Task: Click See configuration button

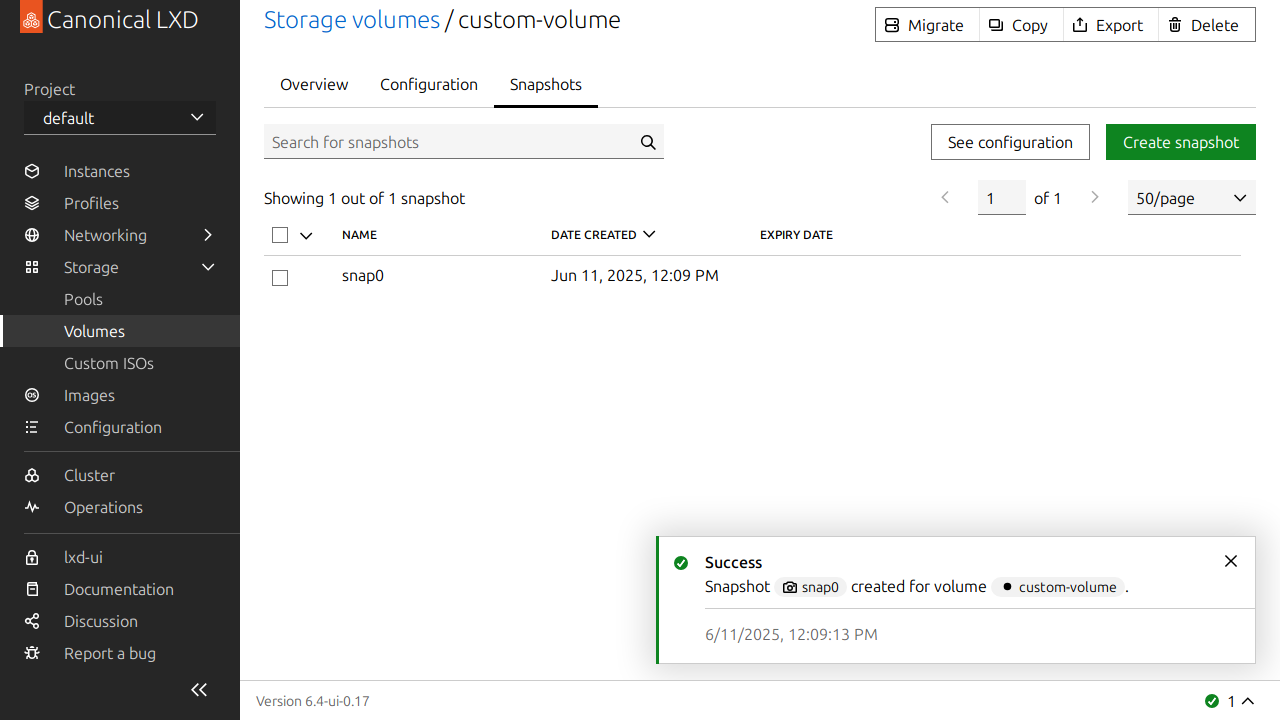Action: [1010, 142]
